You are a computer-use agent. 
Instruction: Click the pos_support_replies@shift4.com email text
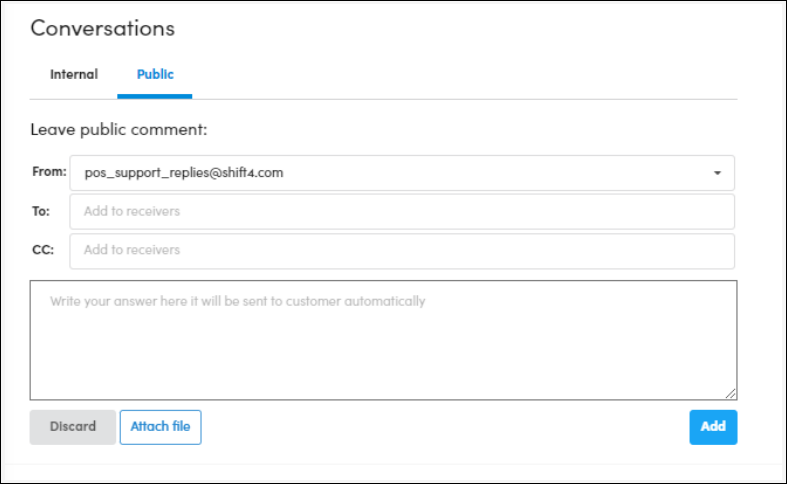(x=184, y=173)
